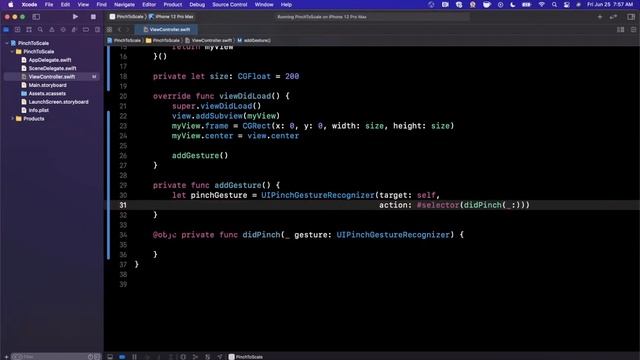Collapse the PinchToScale project root

7,43
